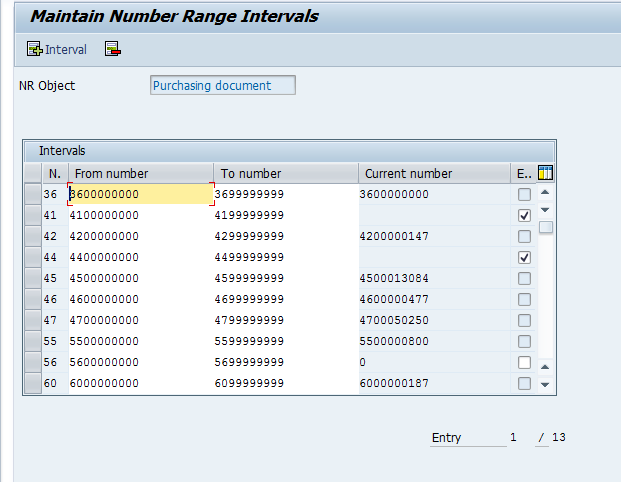The width and height of the screenshot is (621, 482).
Task: Click the From number field of interval 36
Action: point(140,194)
